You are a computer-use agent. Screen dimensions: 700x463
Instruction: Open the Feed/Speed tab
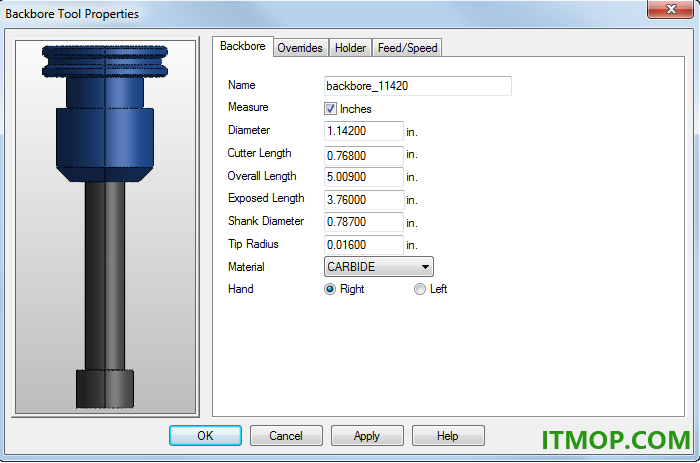[x=407, y=48]
